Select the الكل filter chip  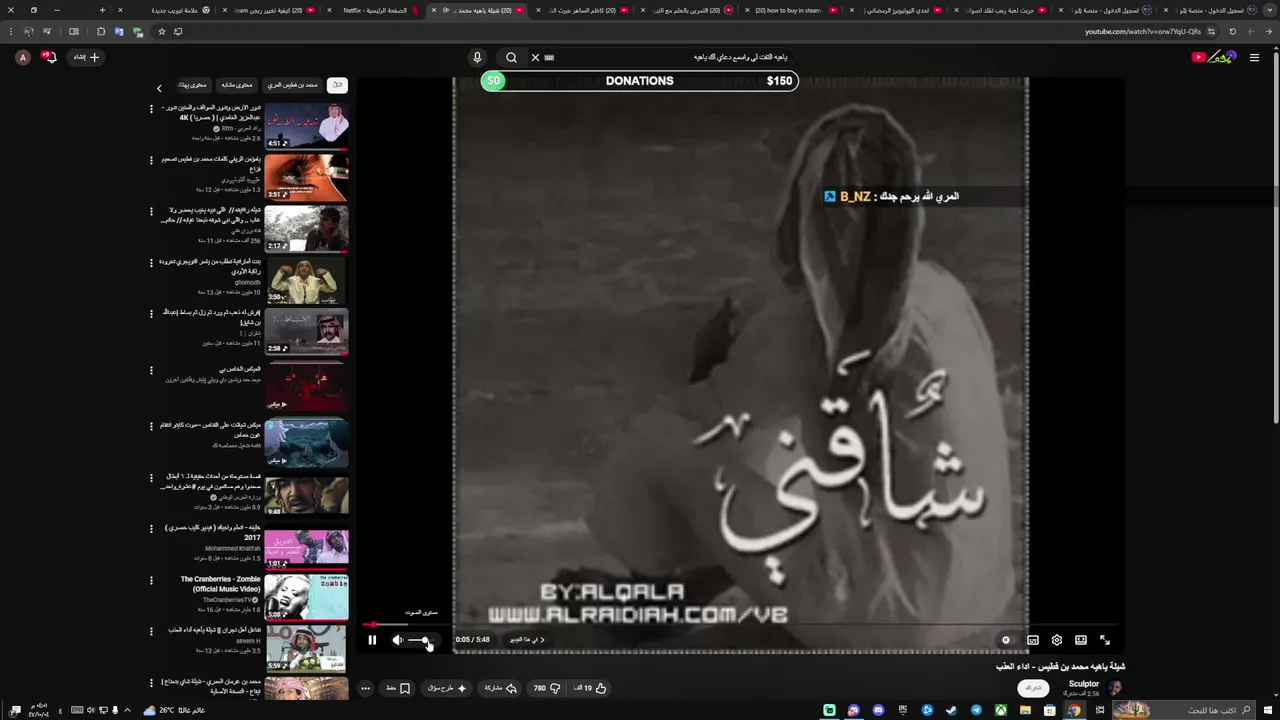337,85
